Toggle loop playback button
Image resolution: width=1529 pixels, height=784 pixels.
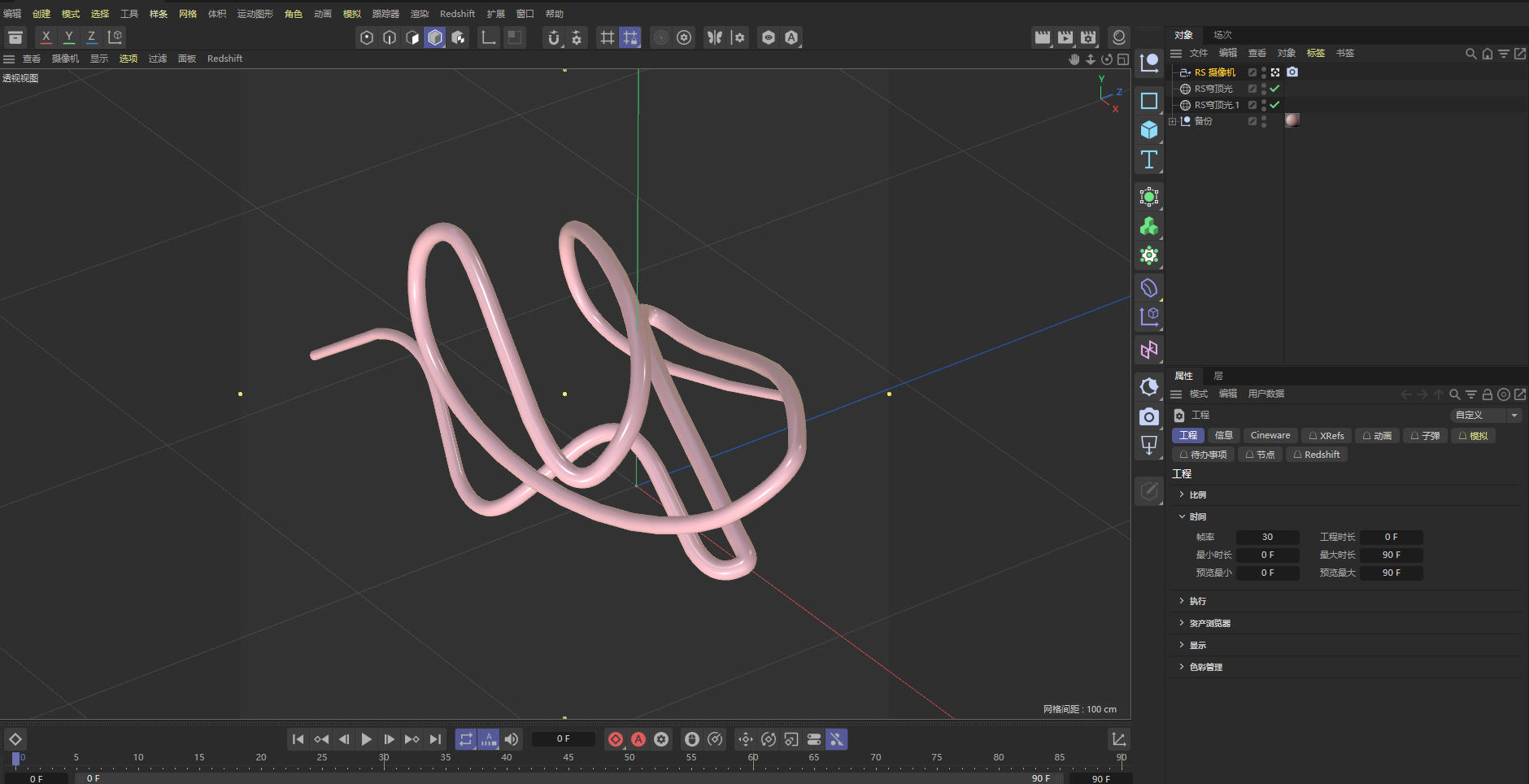point(465,739)
